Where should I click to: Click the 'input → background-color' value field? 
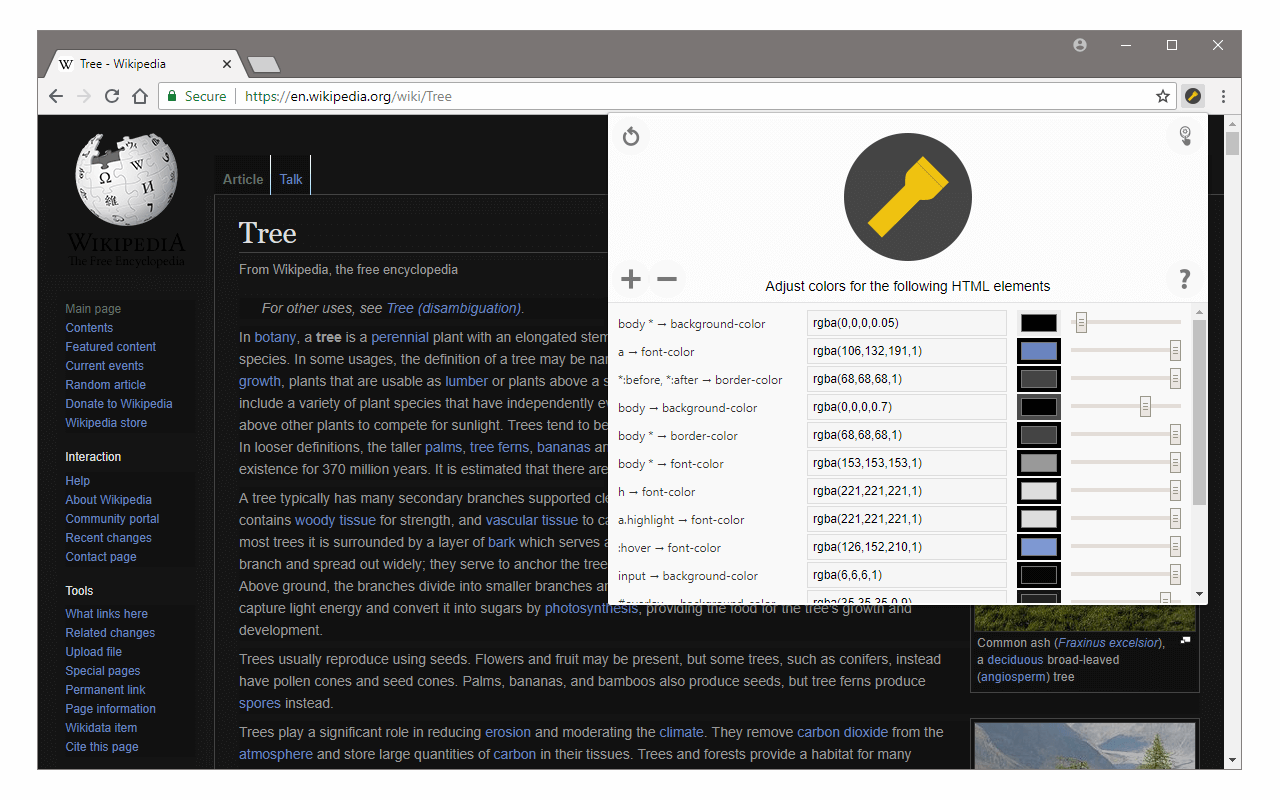(x=907, y=575)
